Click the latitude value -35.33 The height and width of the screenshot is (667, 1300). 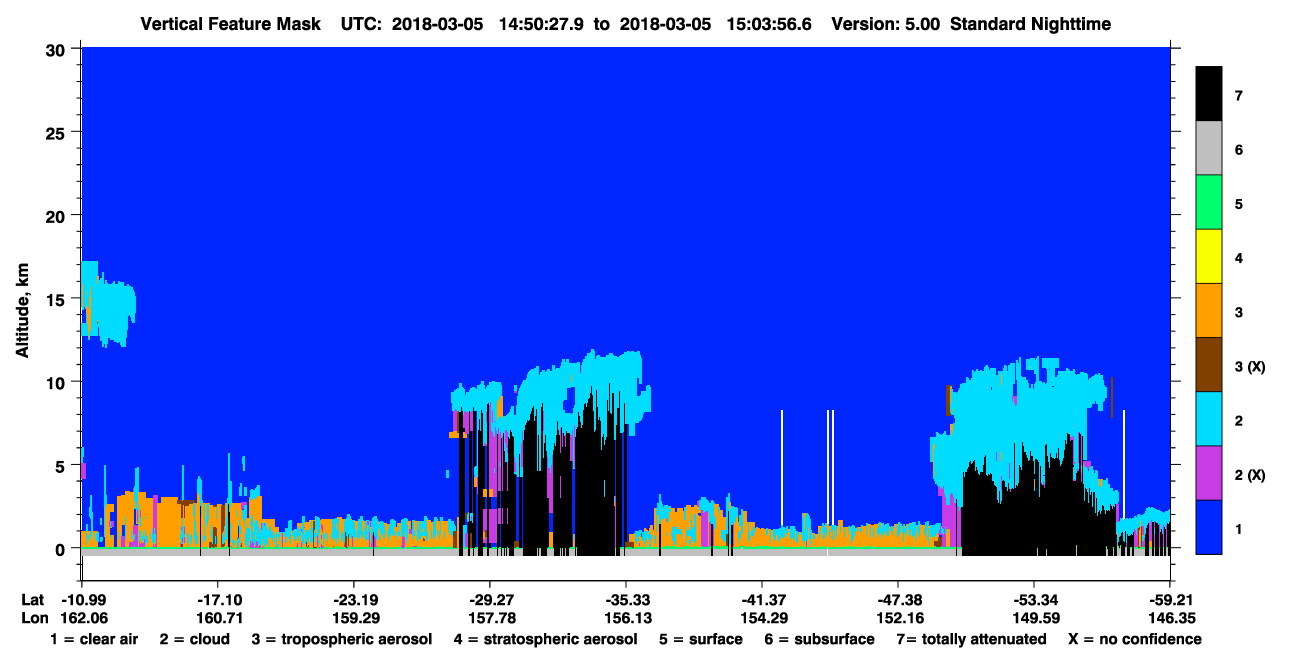(625, 600)
